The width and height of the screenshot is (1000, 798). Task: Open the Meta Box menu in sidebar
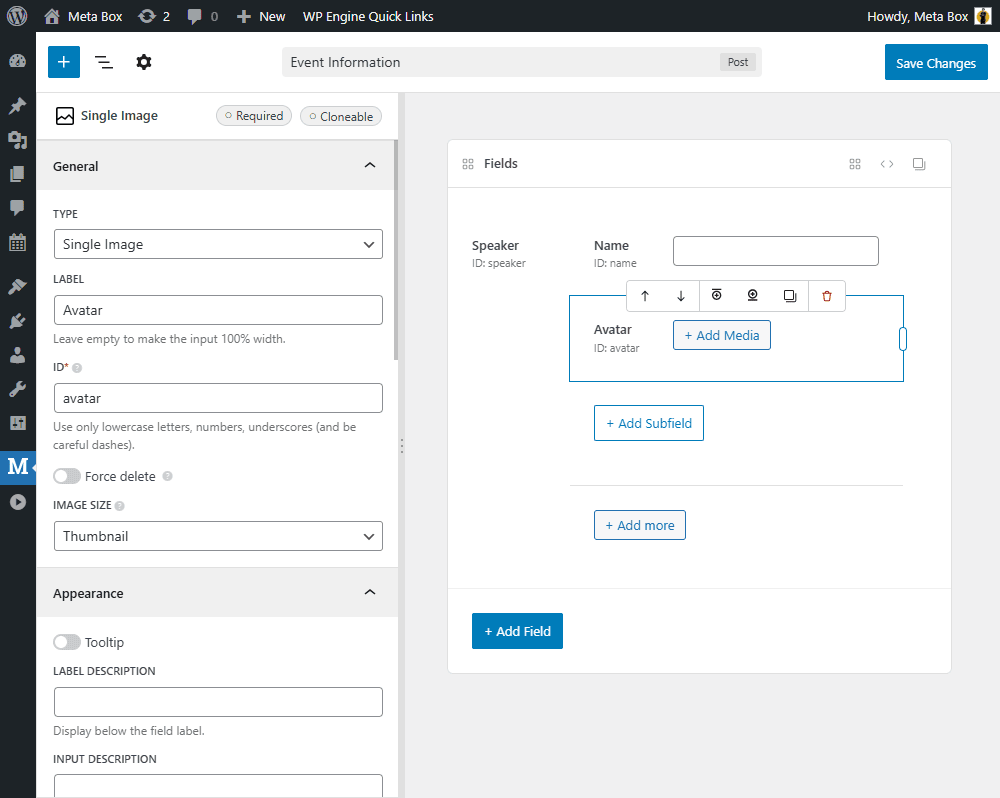[x=18, y=466]
